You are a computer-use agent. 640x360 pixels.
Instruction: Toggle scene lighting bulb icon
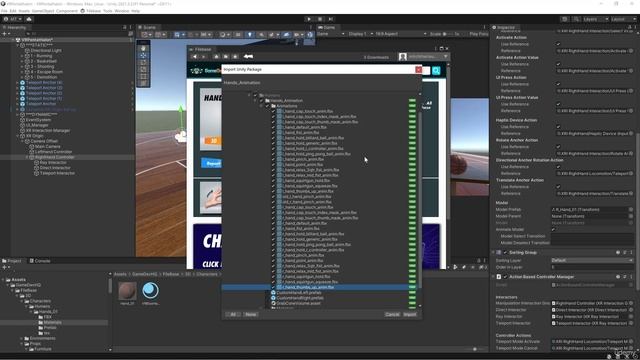tap(249, 35)
